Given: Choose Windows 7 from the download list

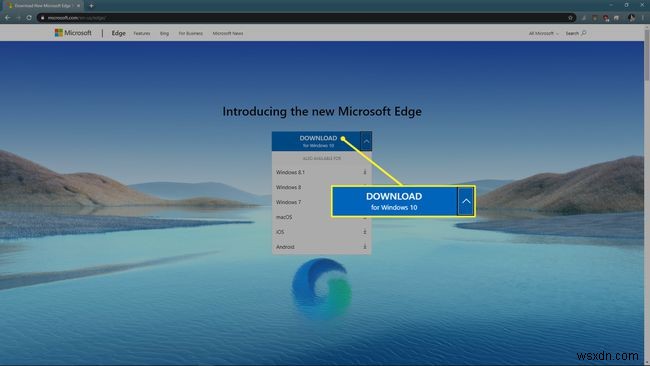Looking at the screenshot, I should 289,202.
